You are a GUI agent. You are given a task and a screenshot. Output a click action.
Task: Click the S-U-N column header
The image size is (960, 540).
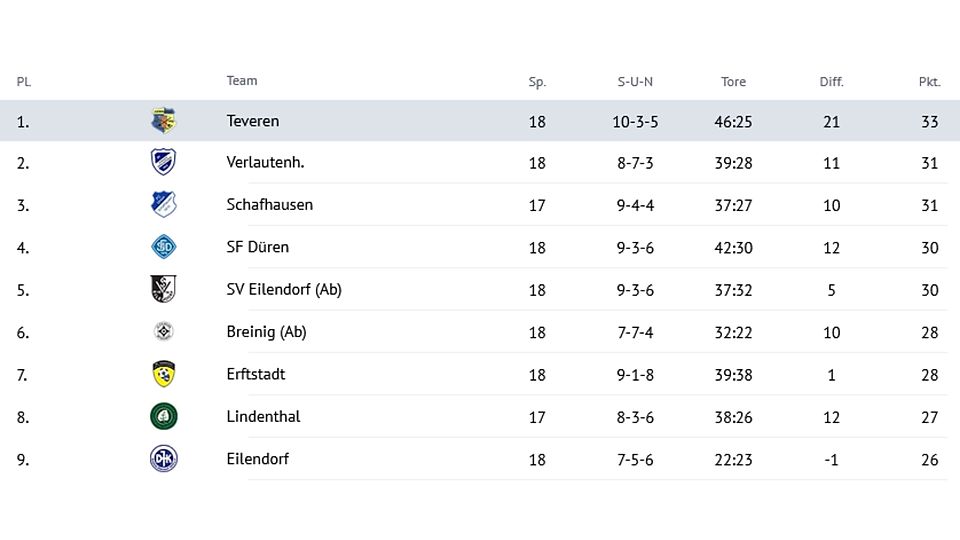pos(635,81)
